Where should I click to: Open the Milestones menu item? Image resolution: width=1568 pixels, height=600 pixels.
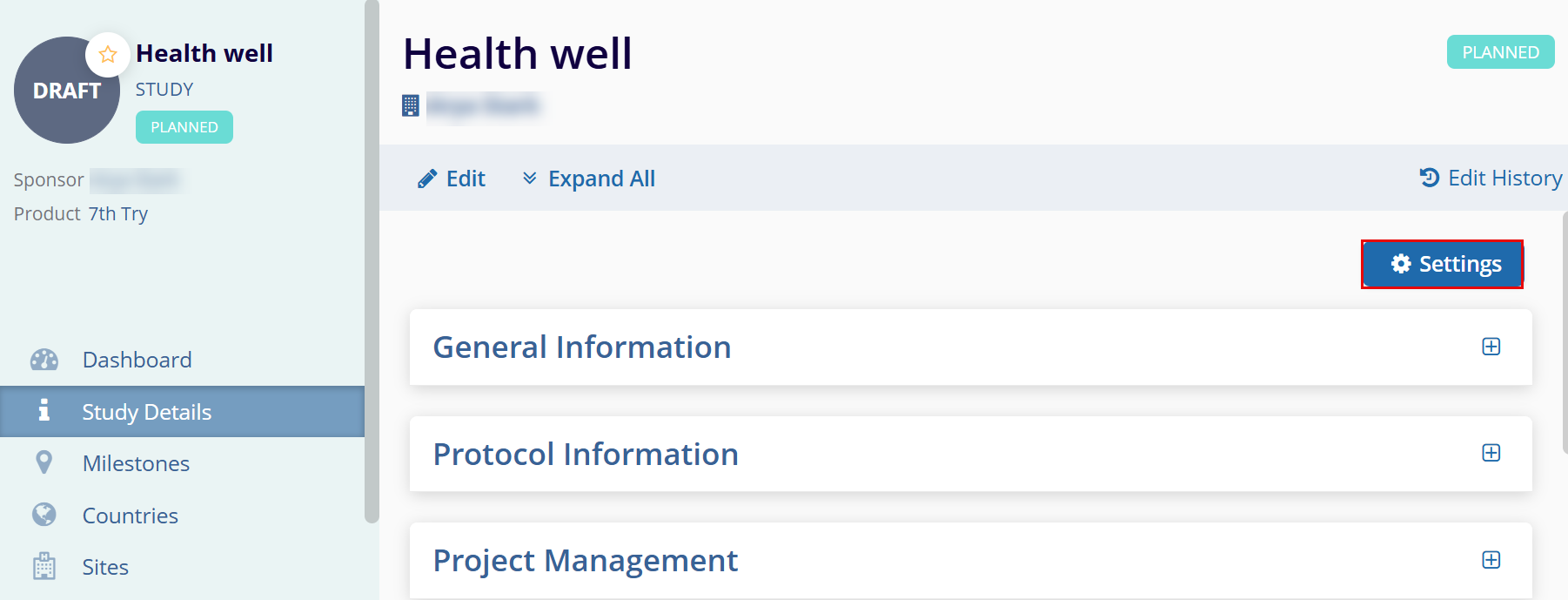136,463
